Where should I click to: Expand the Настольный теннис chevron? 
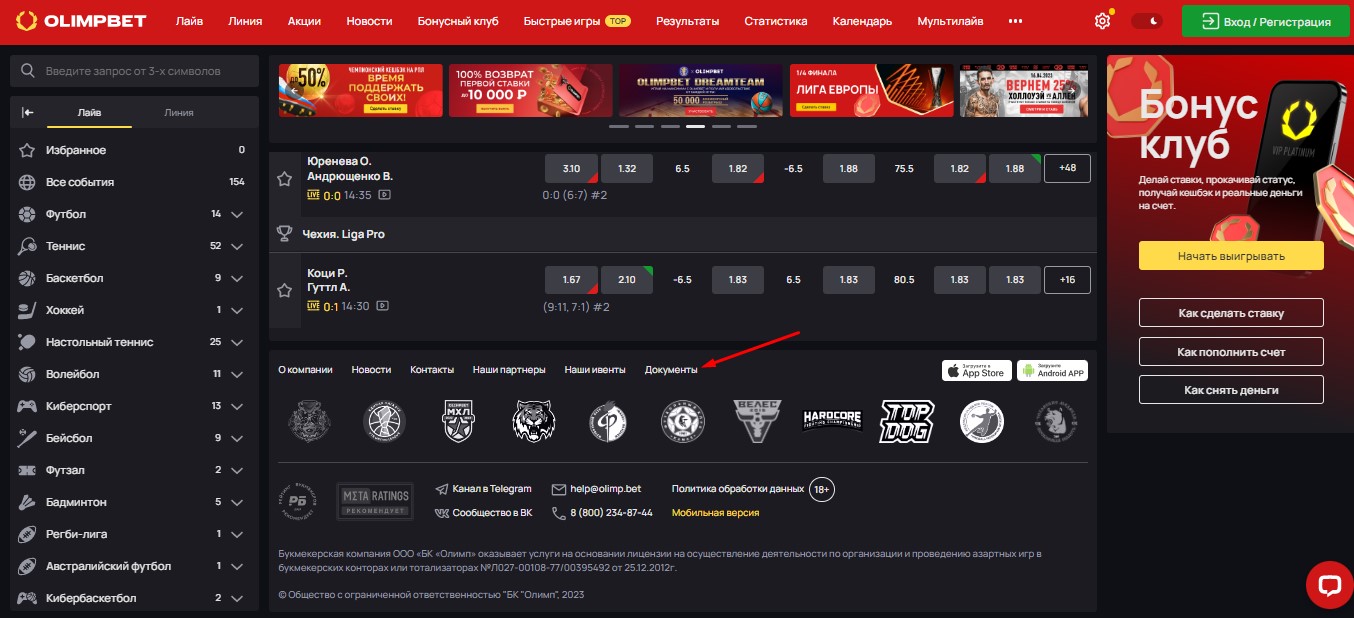tap(237, 342)
